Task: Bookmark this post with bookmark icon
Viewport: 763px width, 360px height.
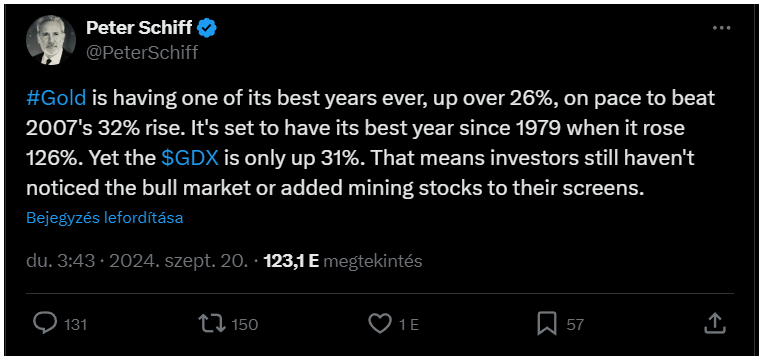Action: [x=547, y=324]
